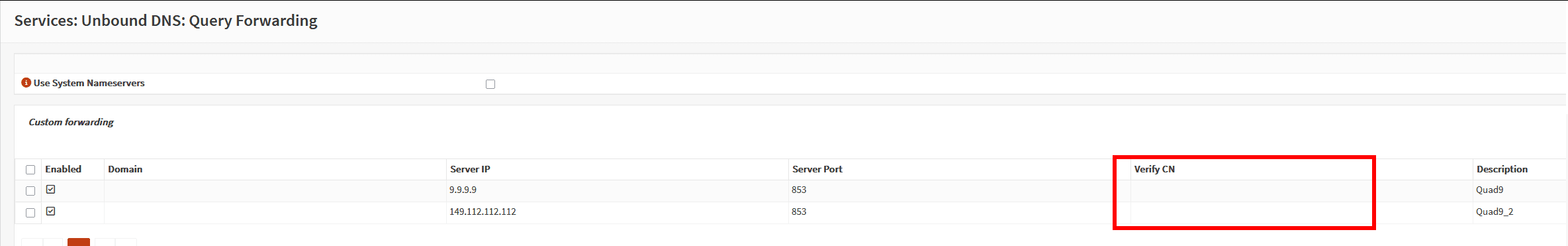Click the empty Verify CN cell for Quad9
Viewport: 1568px width, 246px height.
1301,190
